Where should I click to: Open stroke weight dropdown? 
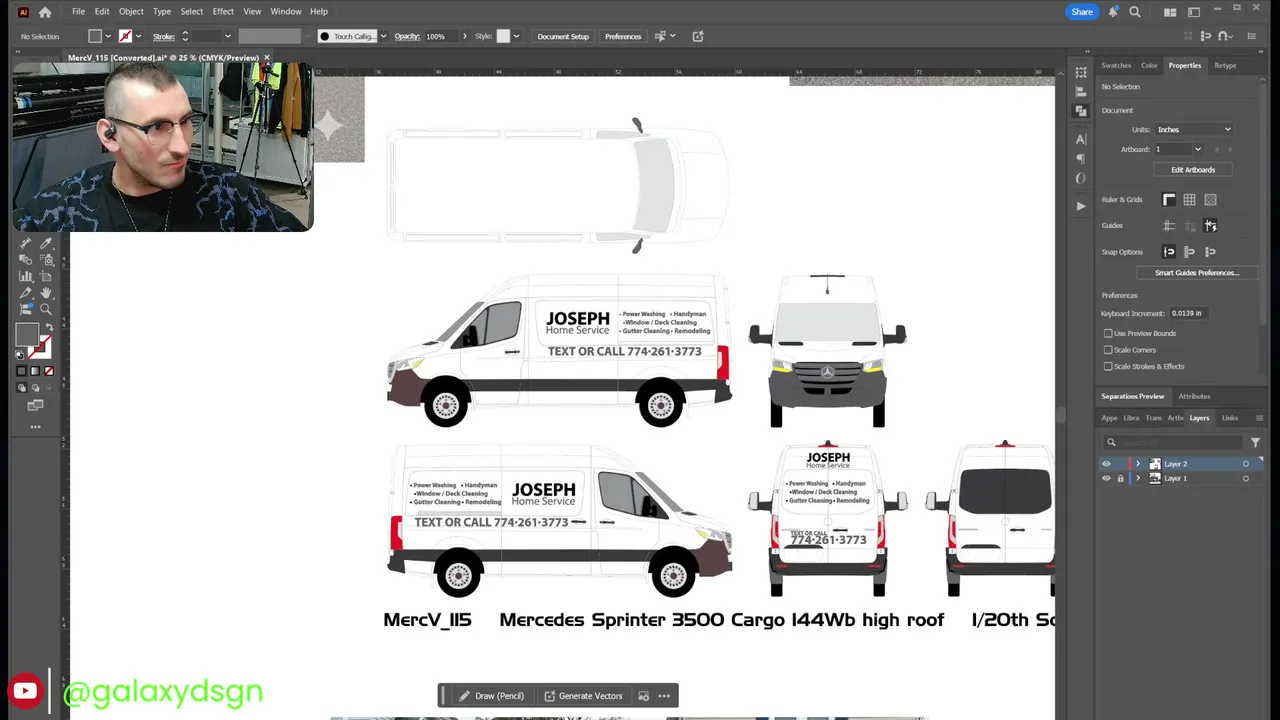coord(228,36)
